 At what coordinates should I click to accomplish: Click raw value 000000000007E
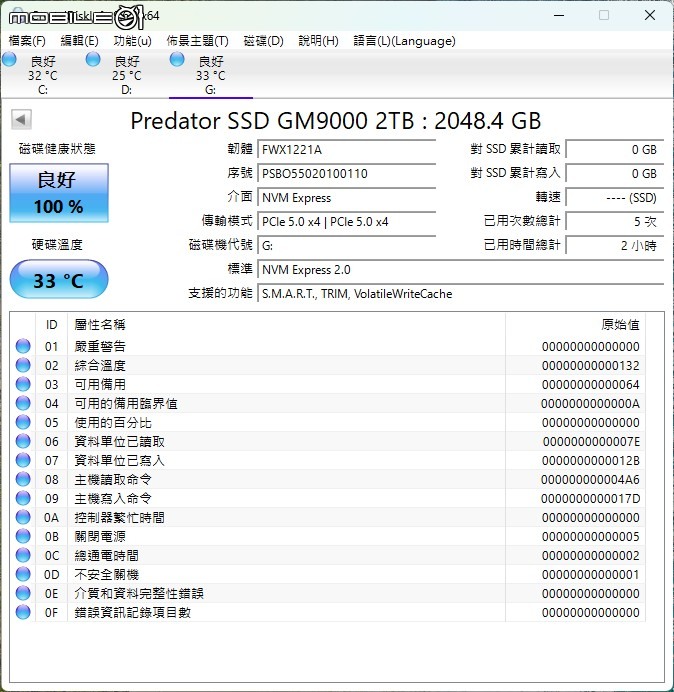[591, 441]
